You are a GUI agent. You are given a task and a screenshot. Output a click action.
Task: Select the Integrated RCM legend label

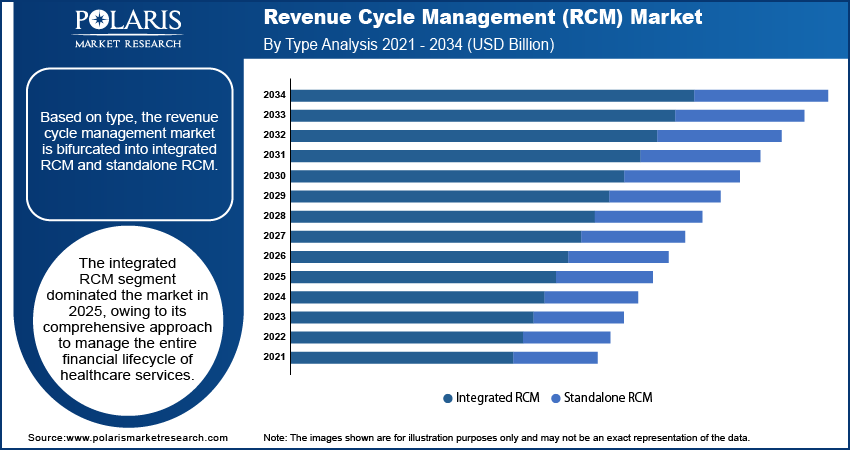497,398
